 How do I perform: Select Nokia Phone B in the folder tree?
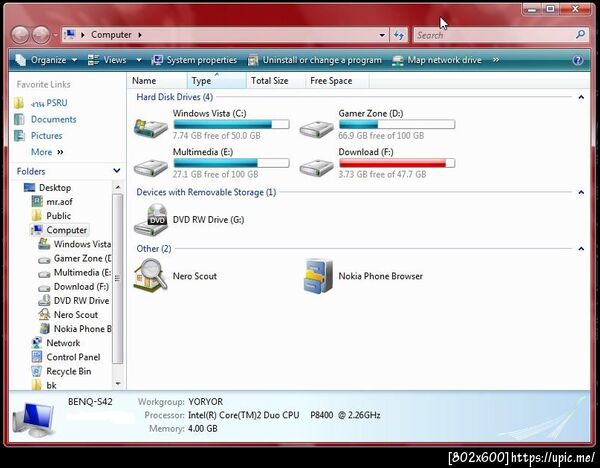(82, 329)
